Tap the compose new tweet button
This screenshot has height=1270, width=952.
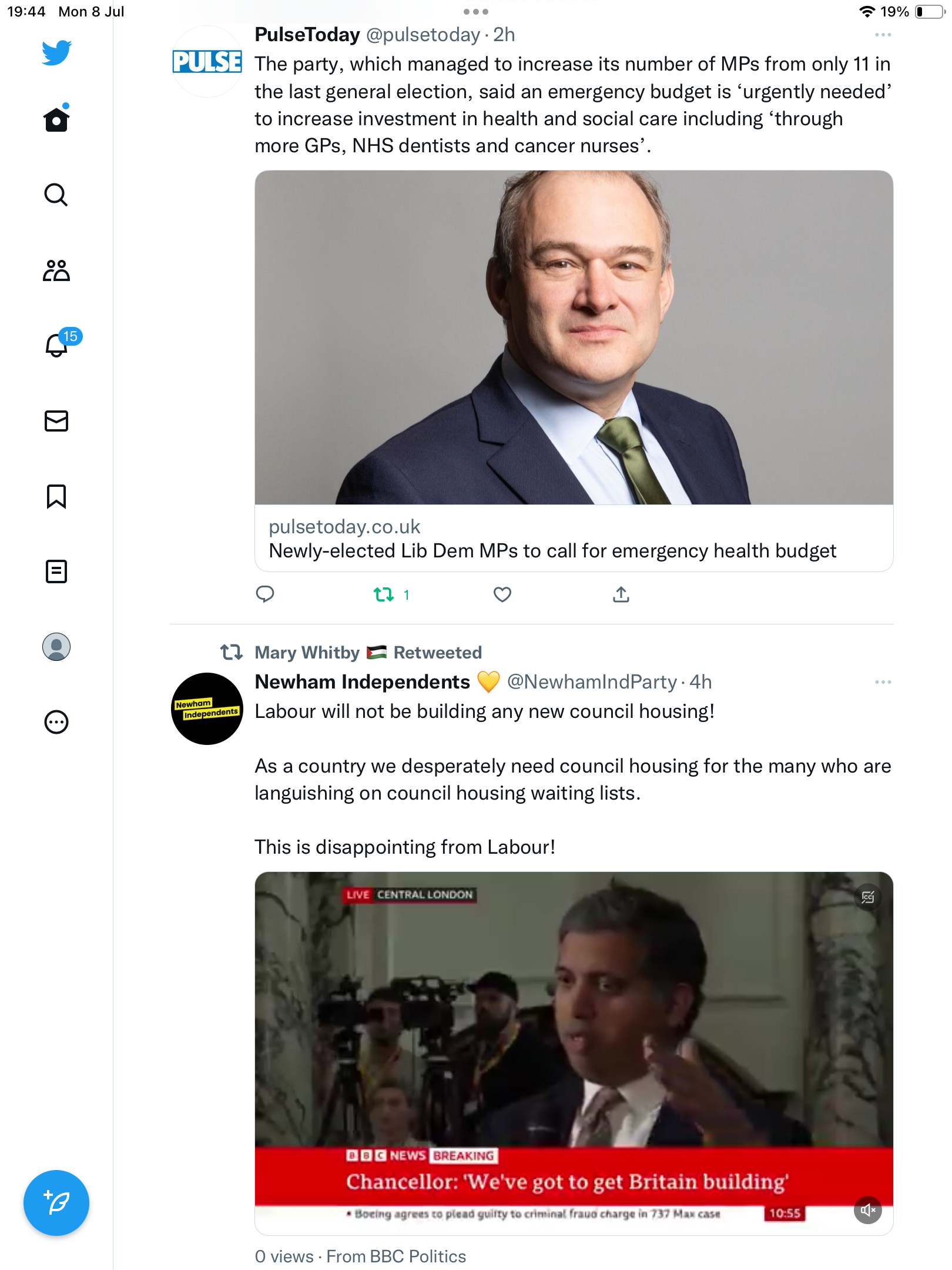56,1203
